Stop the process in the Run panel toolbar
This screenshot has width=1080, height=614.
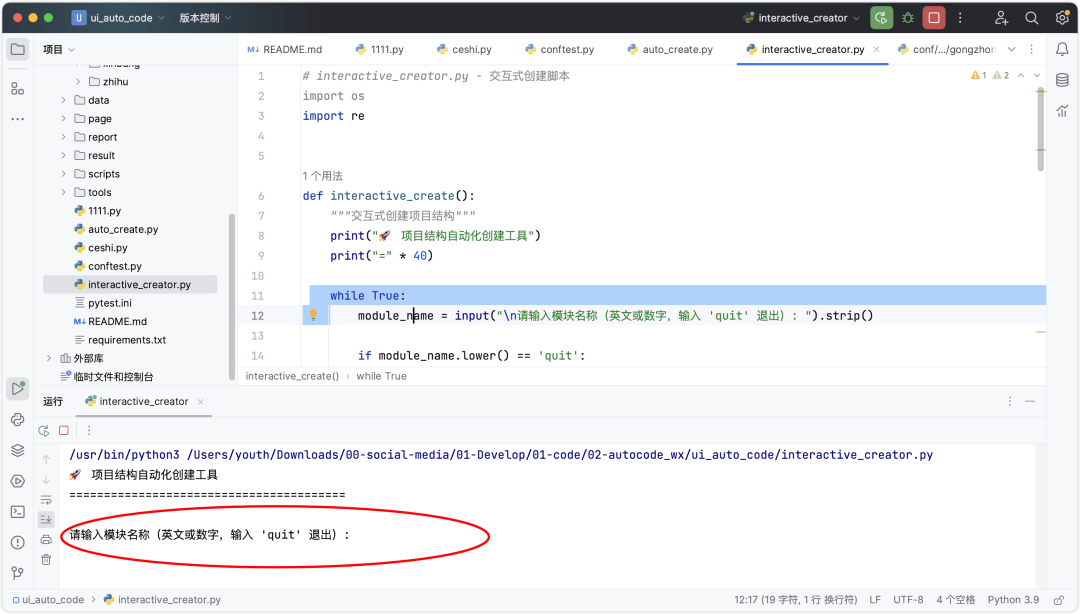(x=63, y=431)
